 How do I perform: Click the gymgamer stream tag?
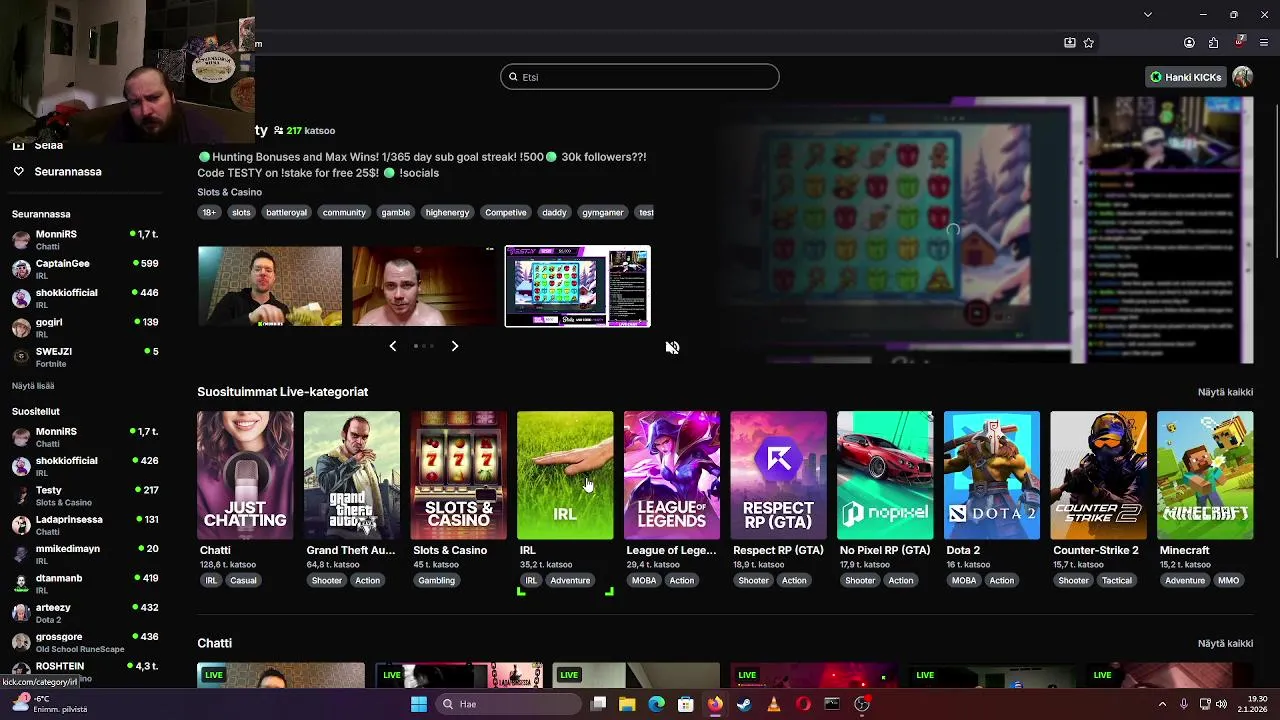coord(603,212)
